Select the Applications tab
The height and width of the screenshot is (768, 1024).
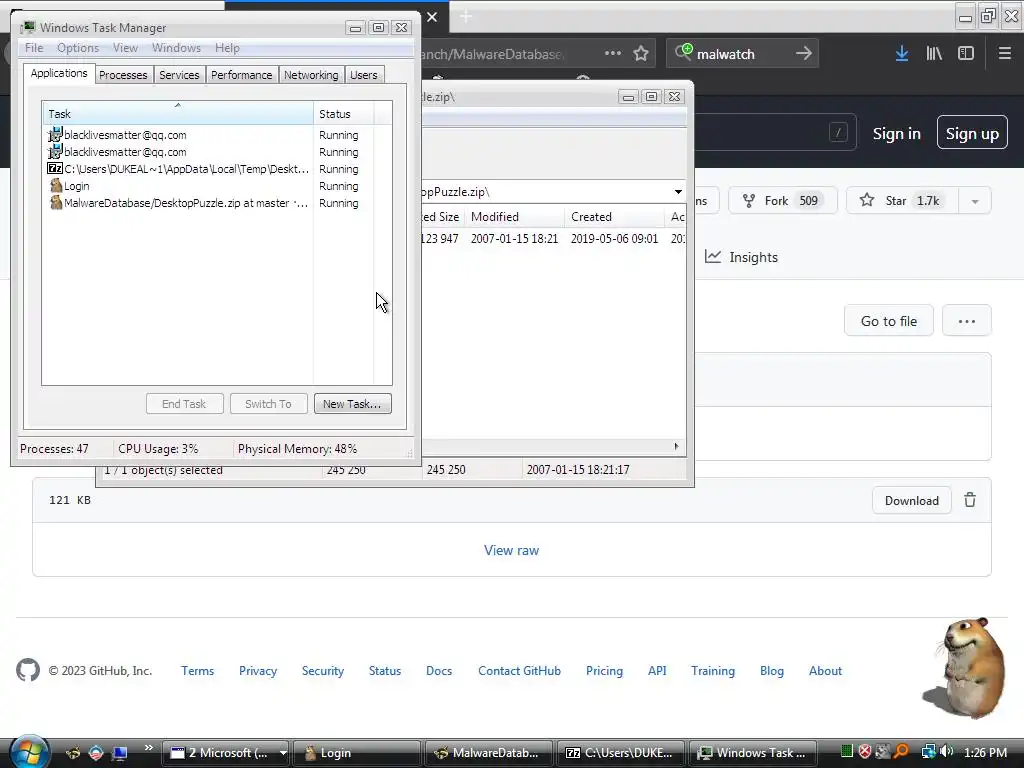click(59, 73)
